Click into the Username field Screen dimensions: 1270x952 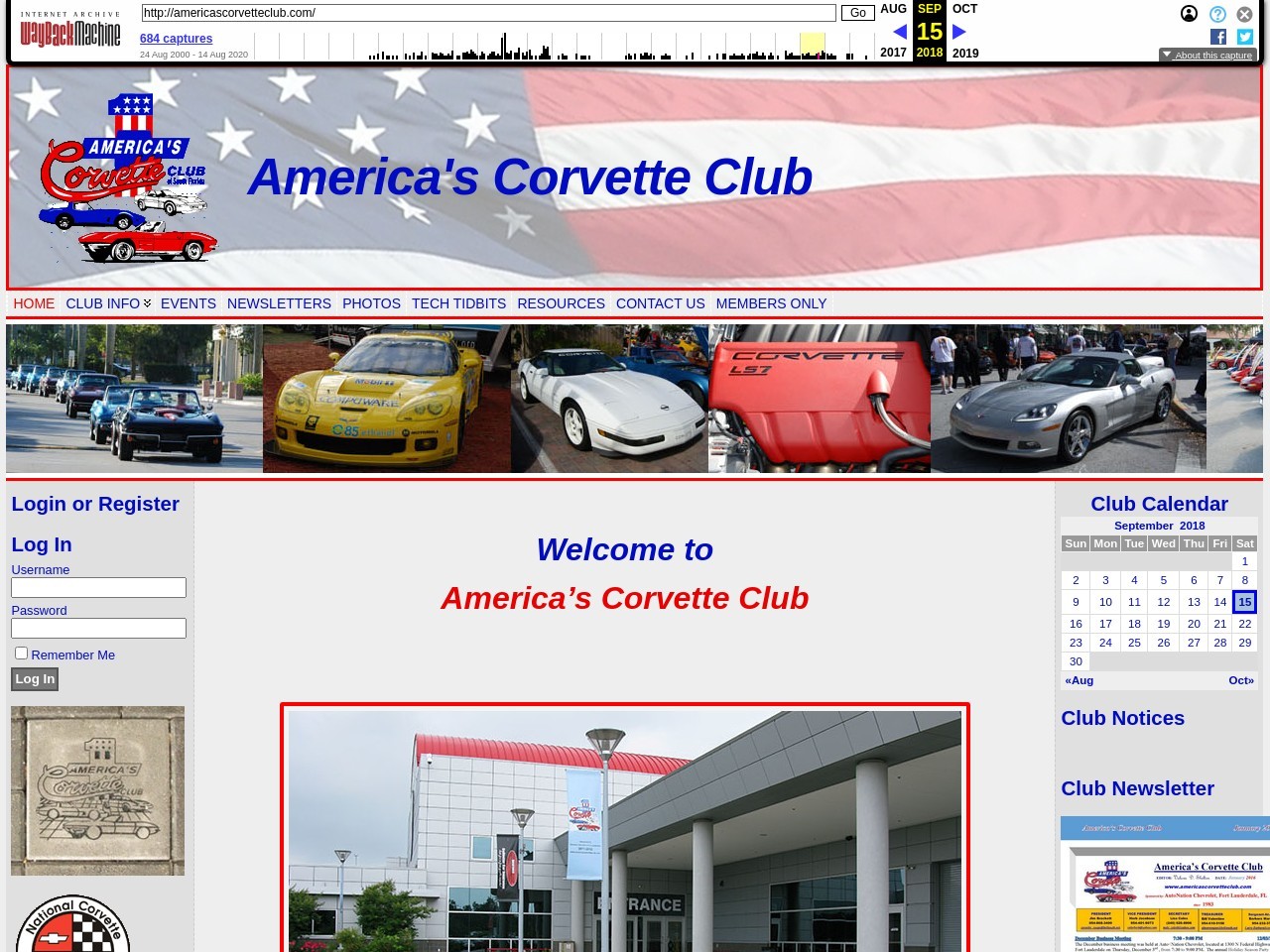(x=98, y=588)
